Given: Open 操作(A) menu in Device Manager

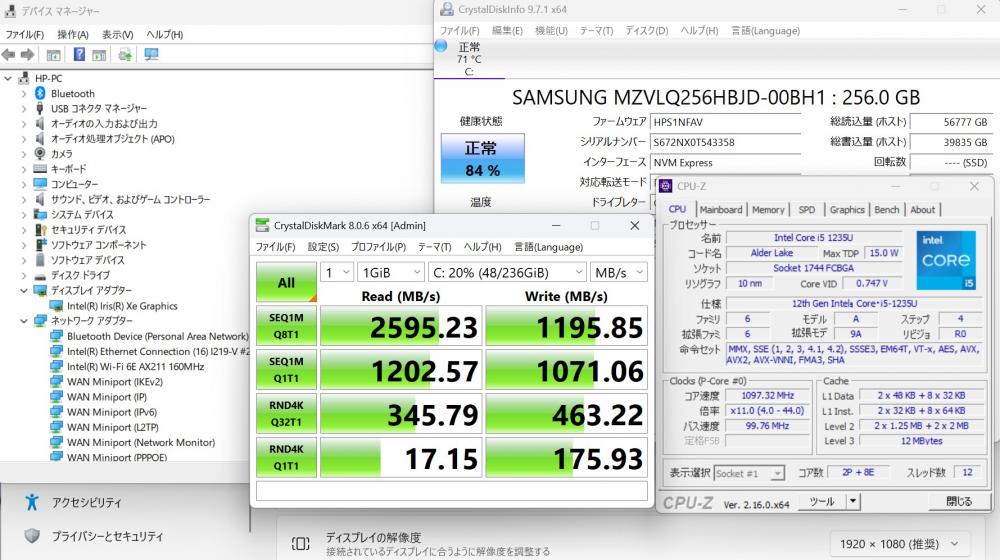Looking at the screenshot, I should click(x=73, y=34).
